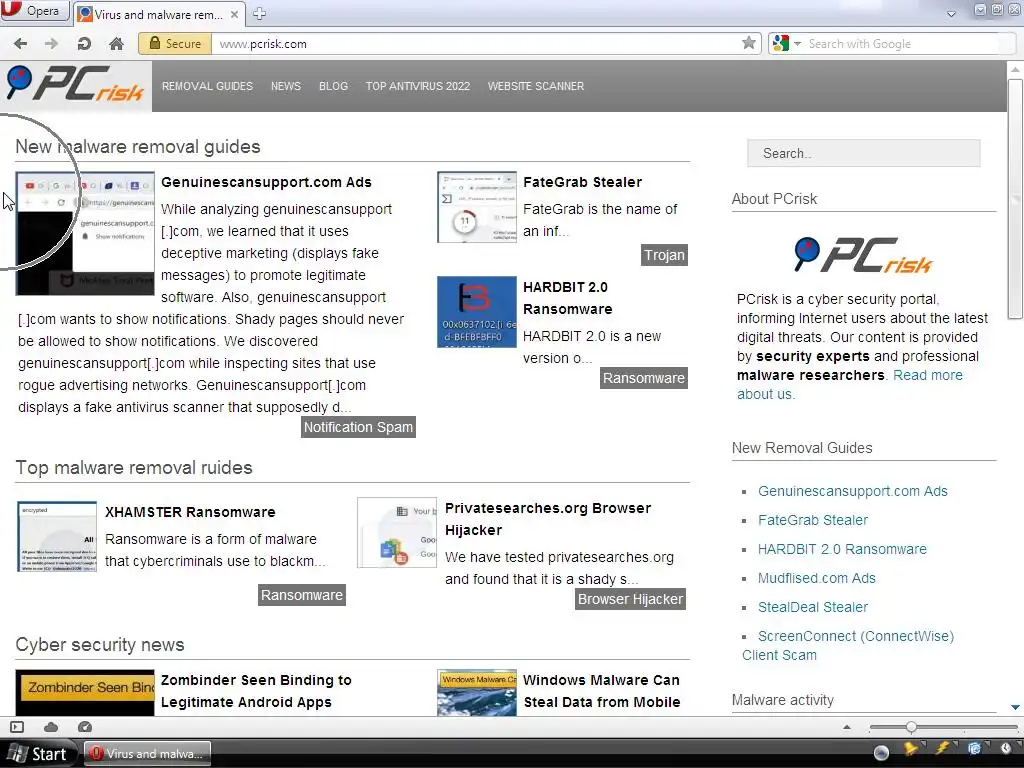Open sidebar HARDBIT 2.0 Ransomware link
The height and width of the screenshot is (768, 1024).
point(842,549)
